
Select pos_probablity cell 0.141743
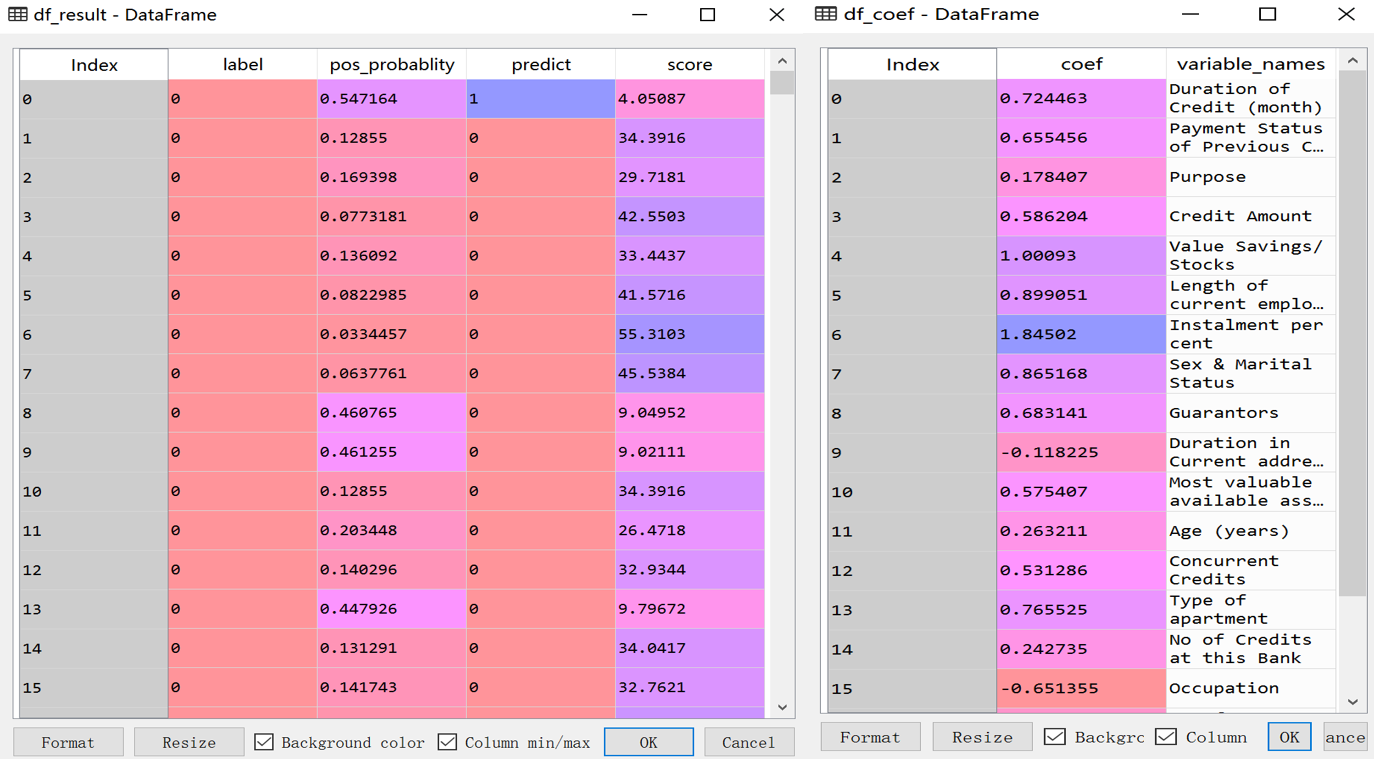point(392,687)
